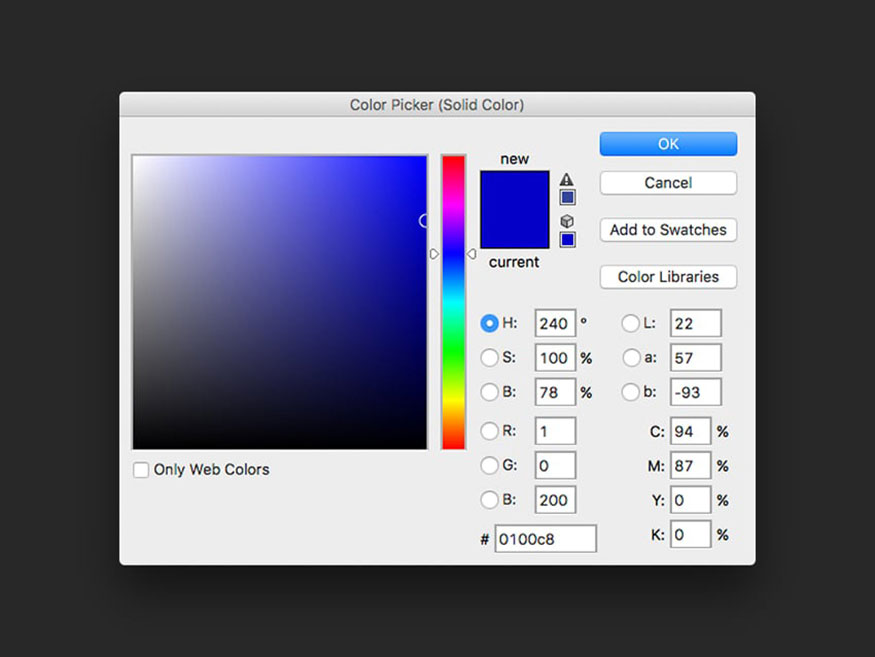Click the "current" label below the preview
The height and width of the screenshot is (657, 875).
[x=514, y=262]
